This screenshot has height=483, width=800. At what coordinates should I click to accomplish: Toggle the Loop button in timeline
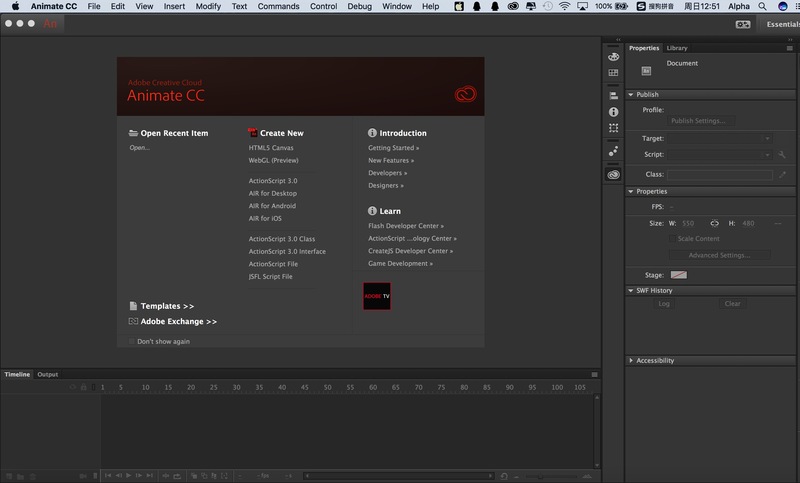point(177,476)
